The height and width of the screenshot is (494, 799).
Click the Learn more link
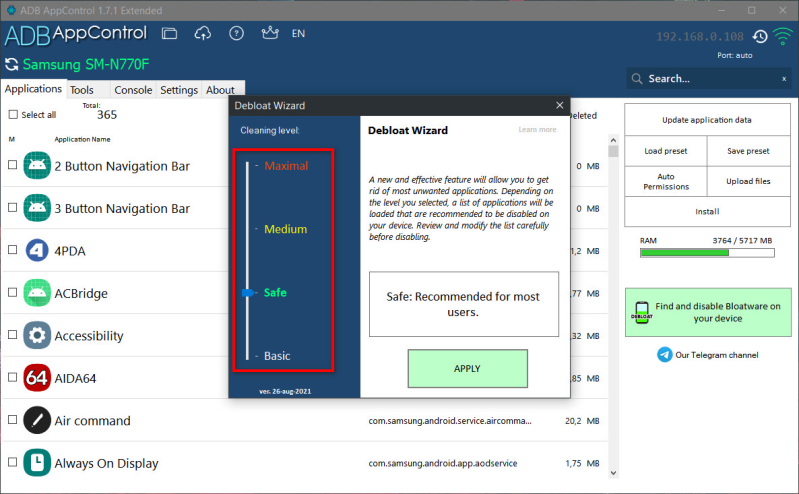(x=537, y=130)
